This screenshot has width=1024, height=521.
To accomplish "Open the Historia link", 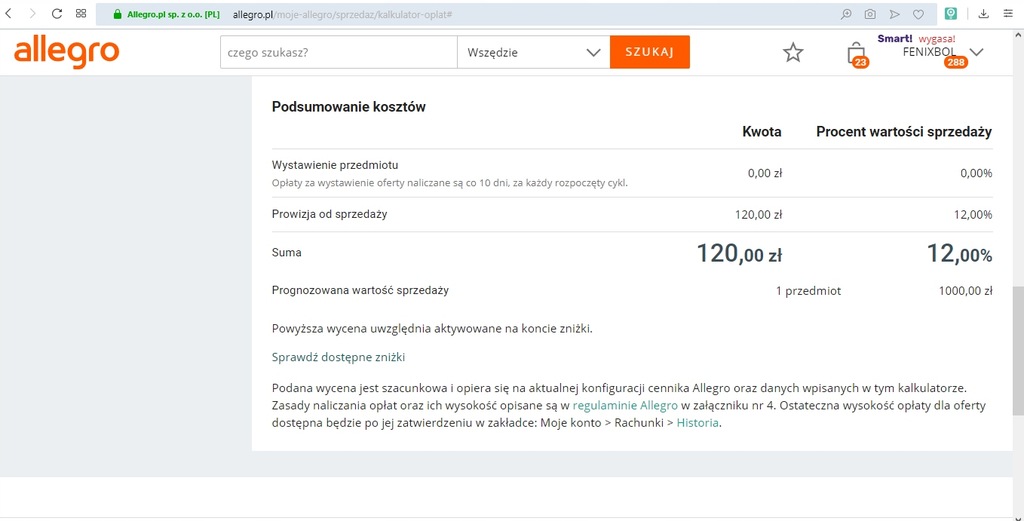I will (x=697, y=423).
